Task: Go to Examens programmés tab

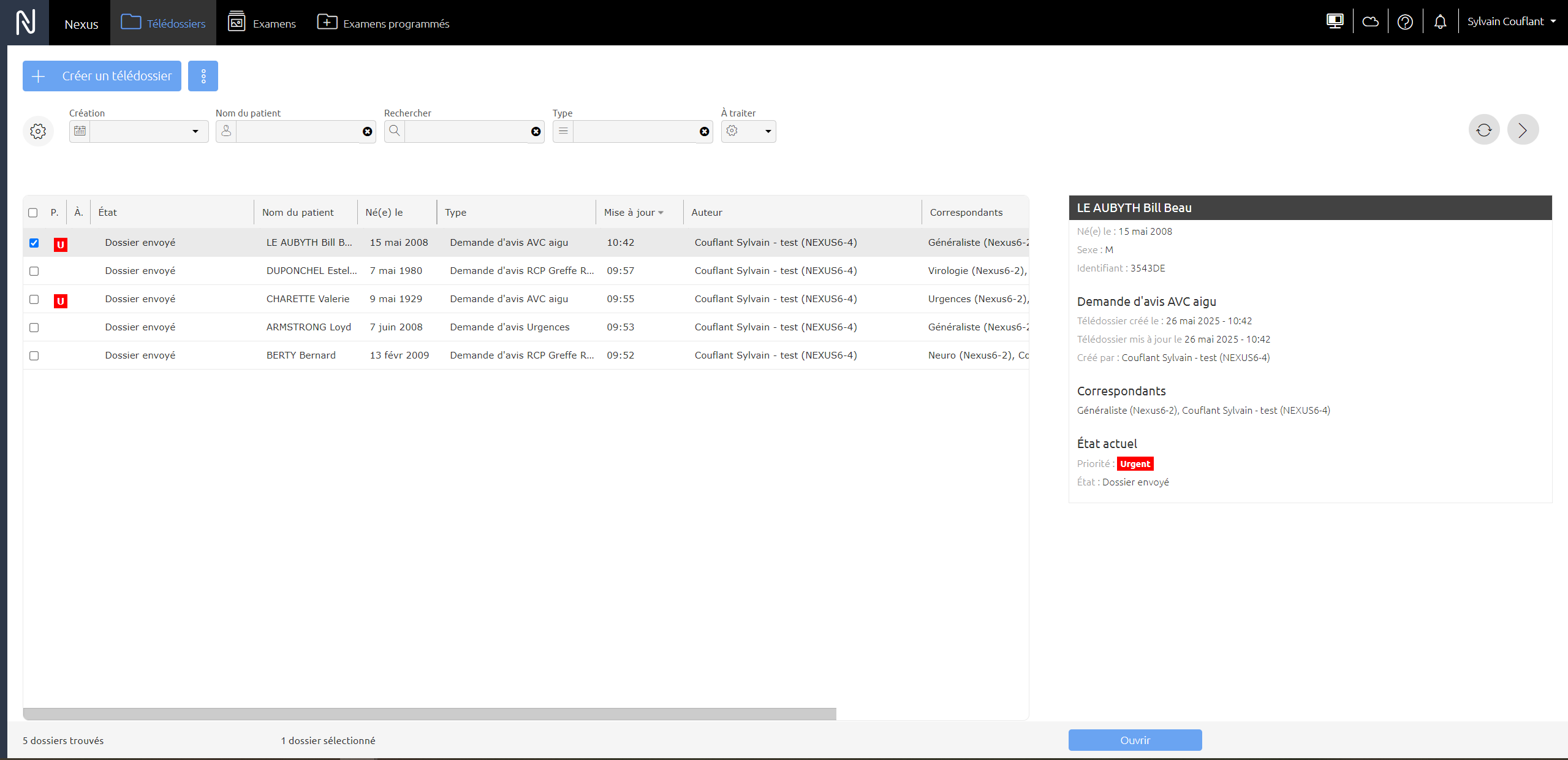Action: tap(383, 23)
